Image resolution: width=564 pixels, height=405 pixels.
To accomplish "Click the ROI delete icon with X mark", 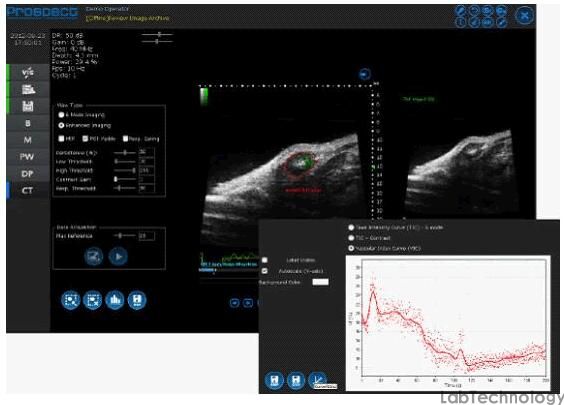I will tap(92, 300).
